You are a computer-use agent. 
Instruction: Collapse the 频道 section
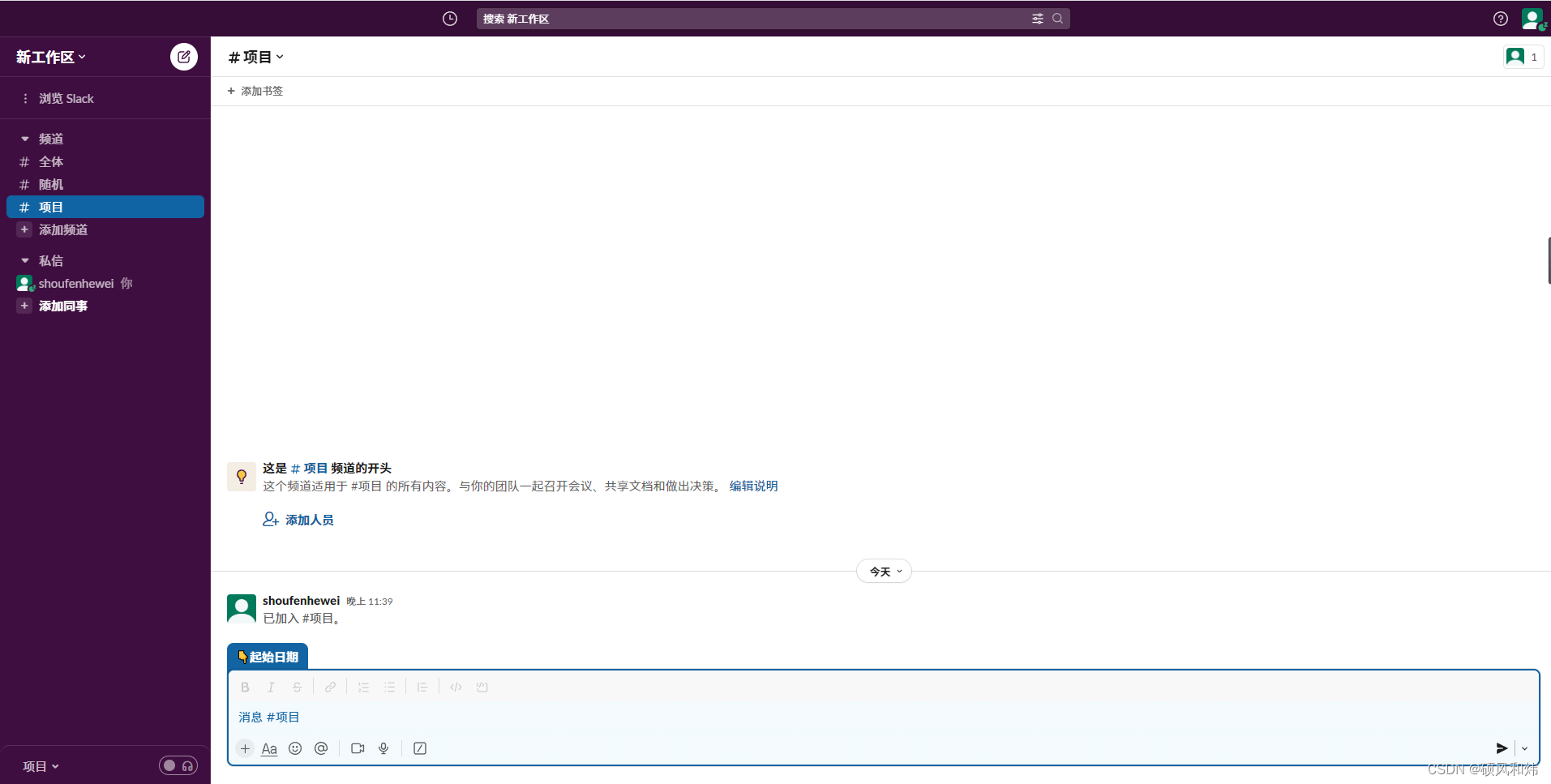click(x=25, y=139)
